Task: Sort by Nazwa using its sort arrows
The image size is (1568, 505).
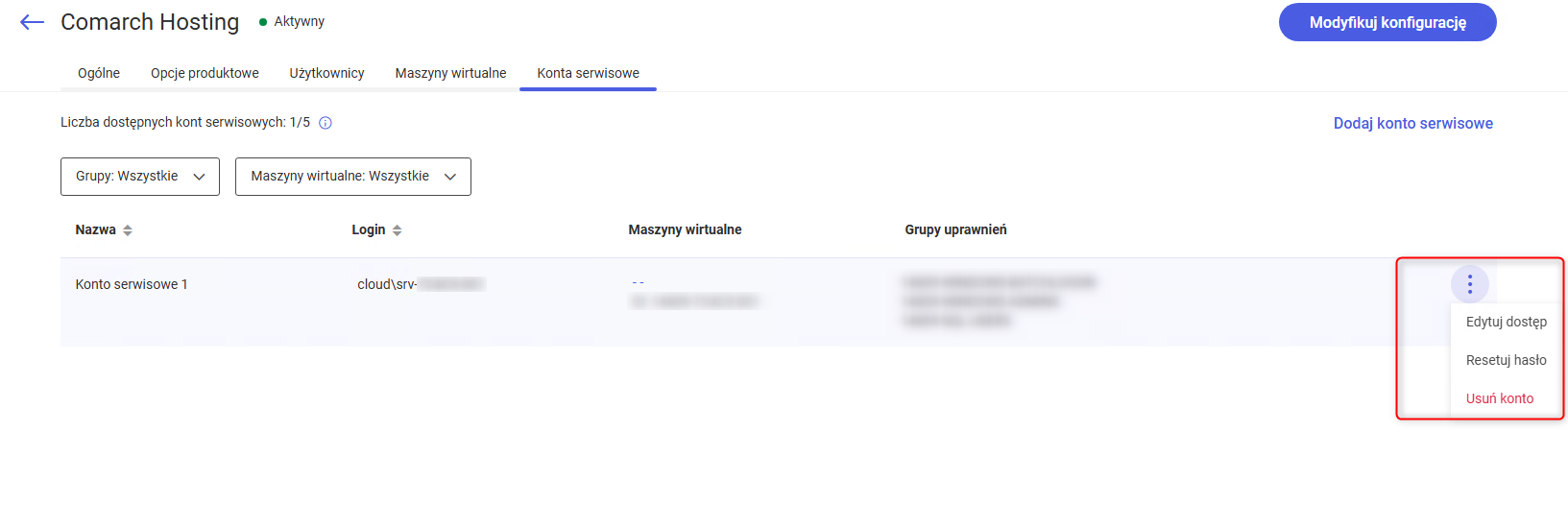Action: [x=128, y=230]
